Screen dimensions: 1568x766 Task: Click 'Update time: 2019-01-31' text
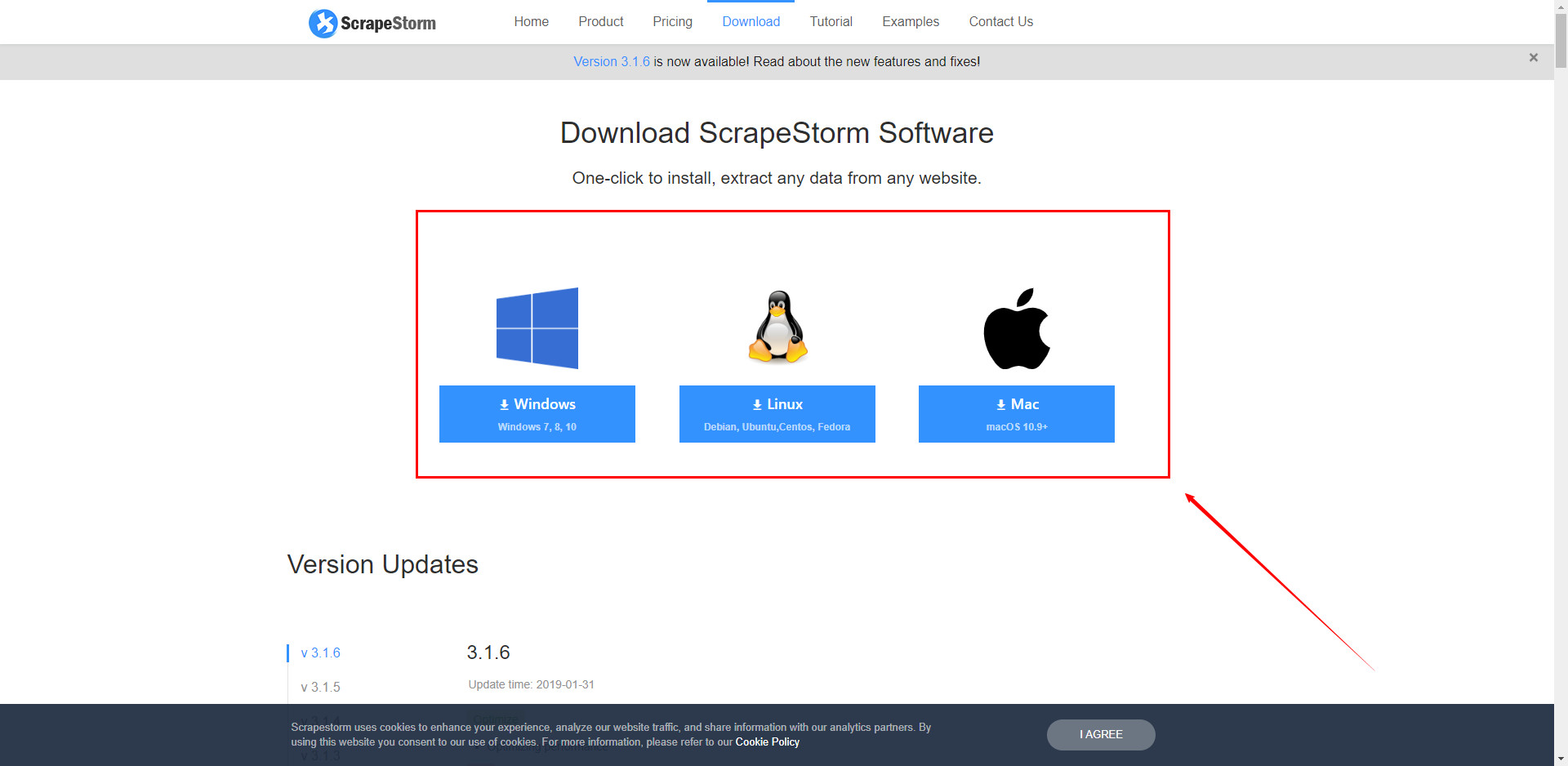pos(532,684)
